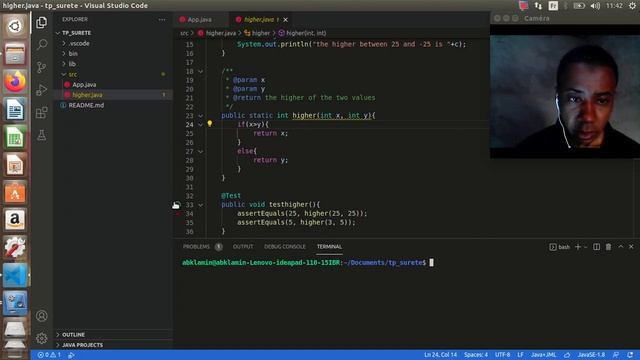
Task: Launch Firefox from the Ubuntu dock
Action: [15, 81]
